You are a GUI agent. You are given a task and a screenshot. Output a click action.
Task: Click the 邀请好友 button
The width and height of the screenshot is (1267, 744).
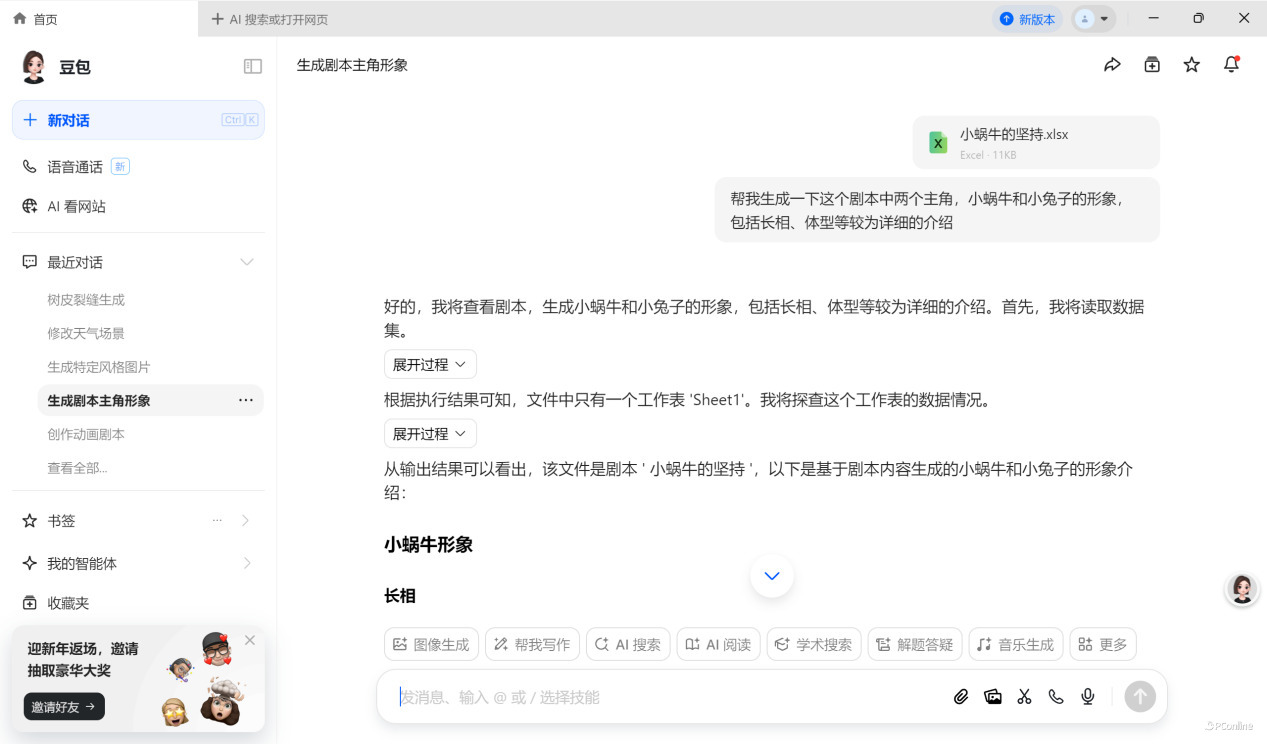tap(64, 707)
